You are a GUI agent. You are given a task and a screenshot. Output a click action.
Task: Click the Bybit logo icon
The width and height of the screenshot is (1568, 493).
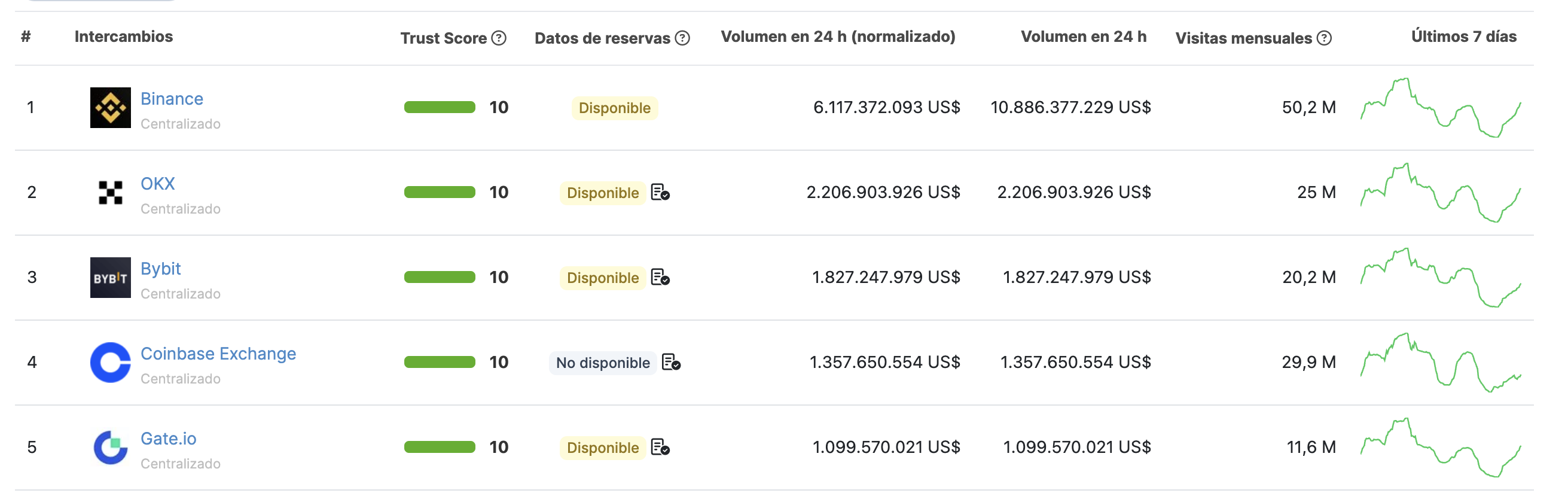(110, 278)
